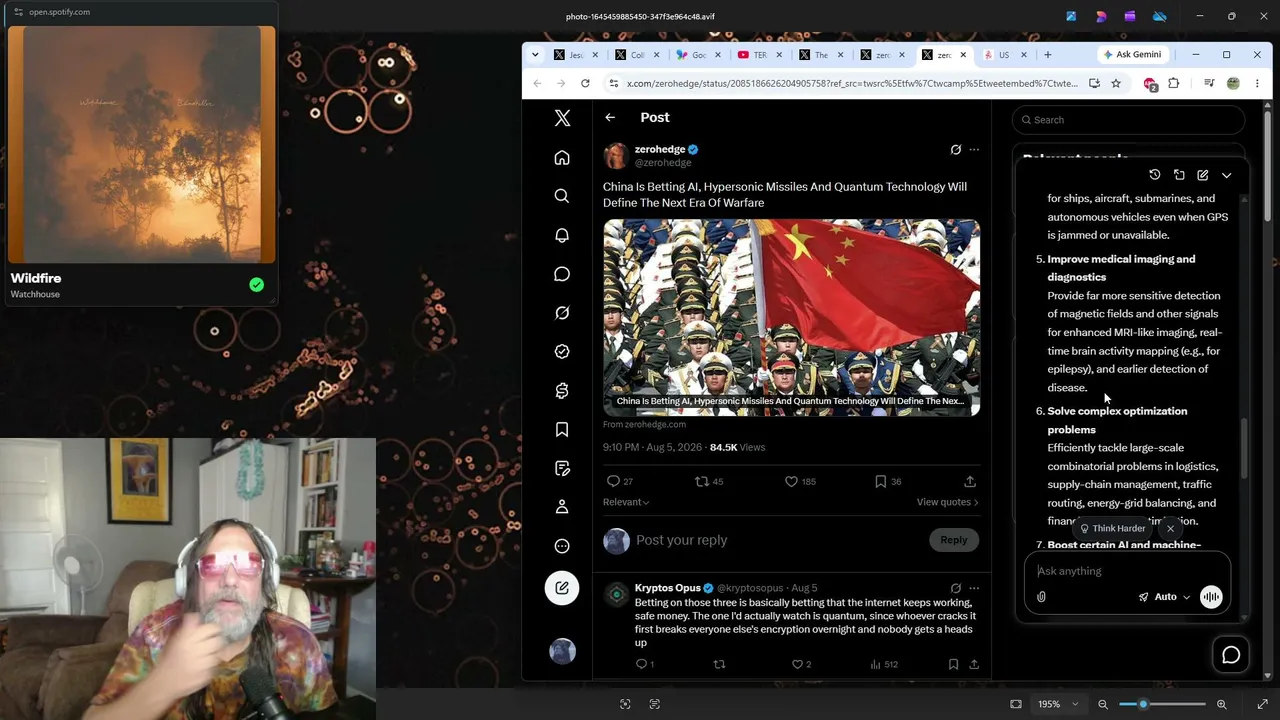Switch to the 'US' browser tab
The width and height of the screenshot is (1280, 720).
[x=1004, y=55]
